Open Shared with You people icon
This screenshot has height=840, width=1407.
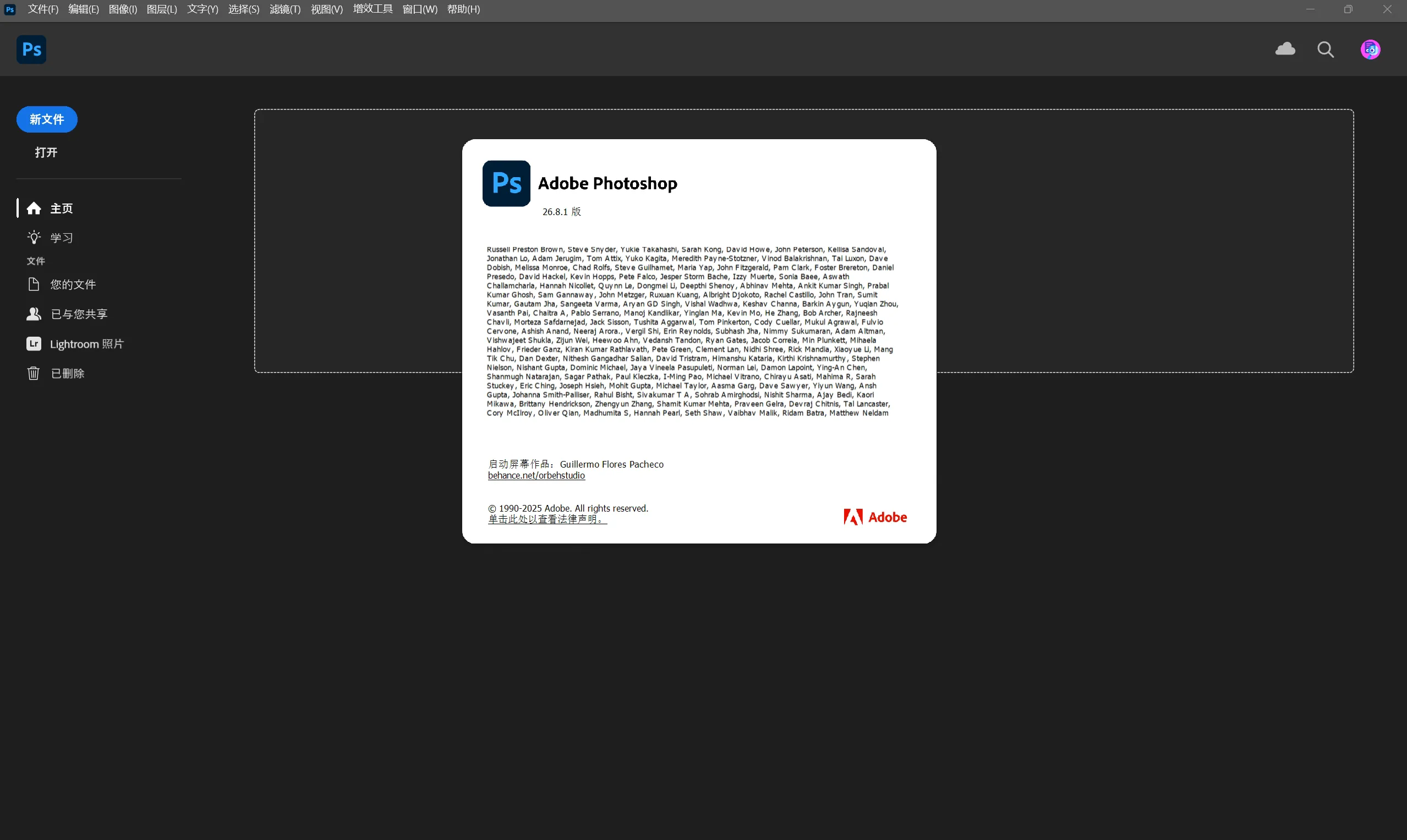tap(34, 314)
